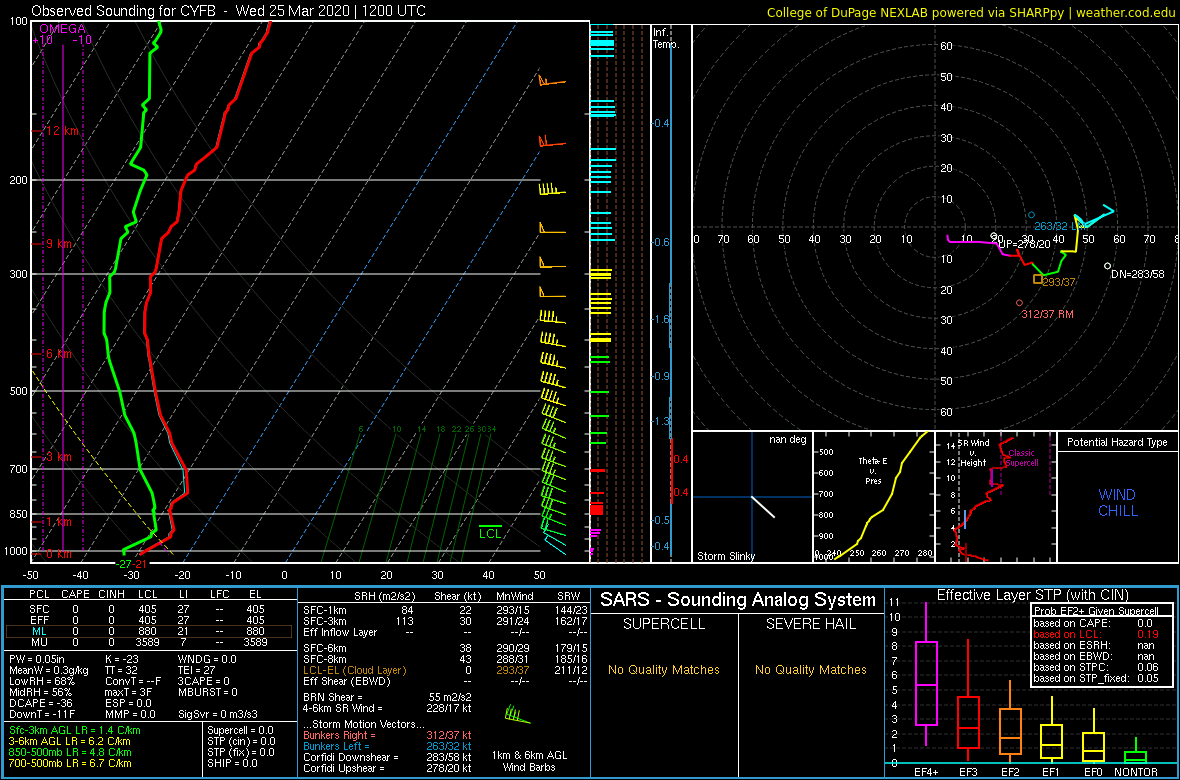1180x780 pixels.
Task: Click the green NONTOR box plot
Action: click(x=1136, y=749)
